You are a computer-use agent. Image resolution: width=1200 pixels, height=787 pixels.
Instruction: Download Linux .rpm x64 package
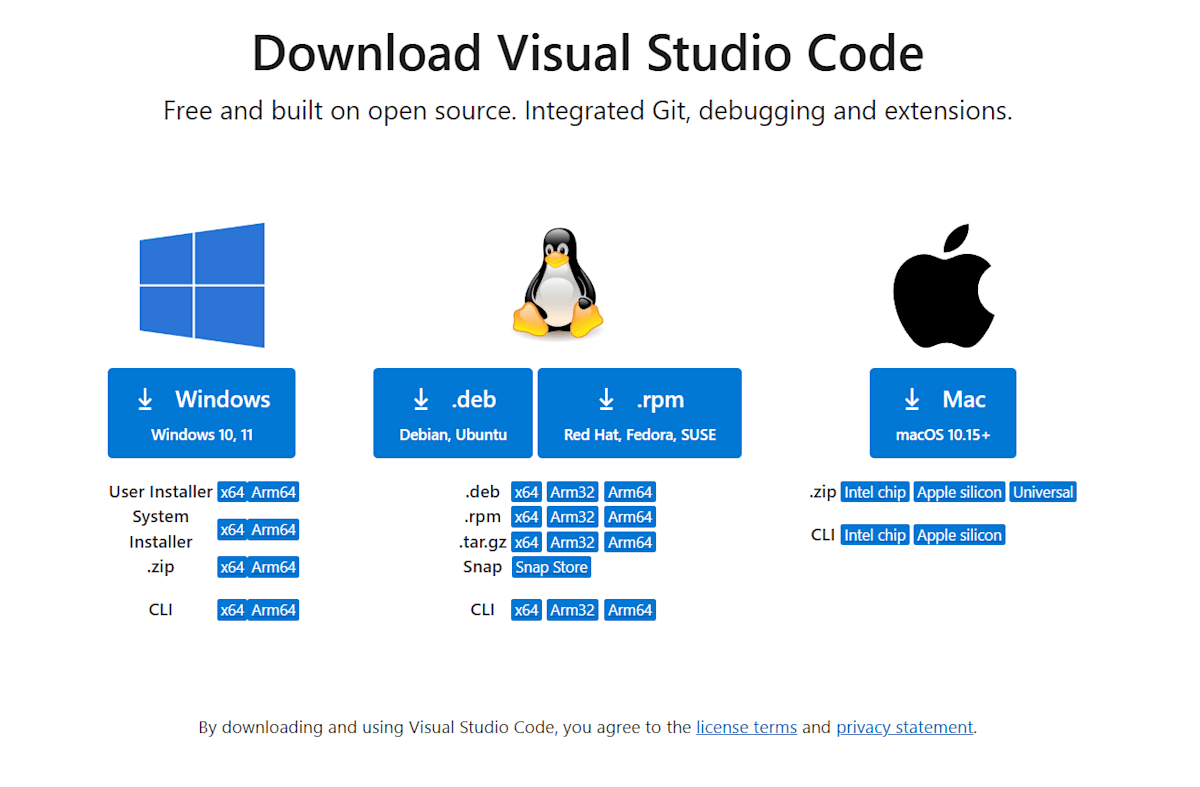tap(527, 517)
